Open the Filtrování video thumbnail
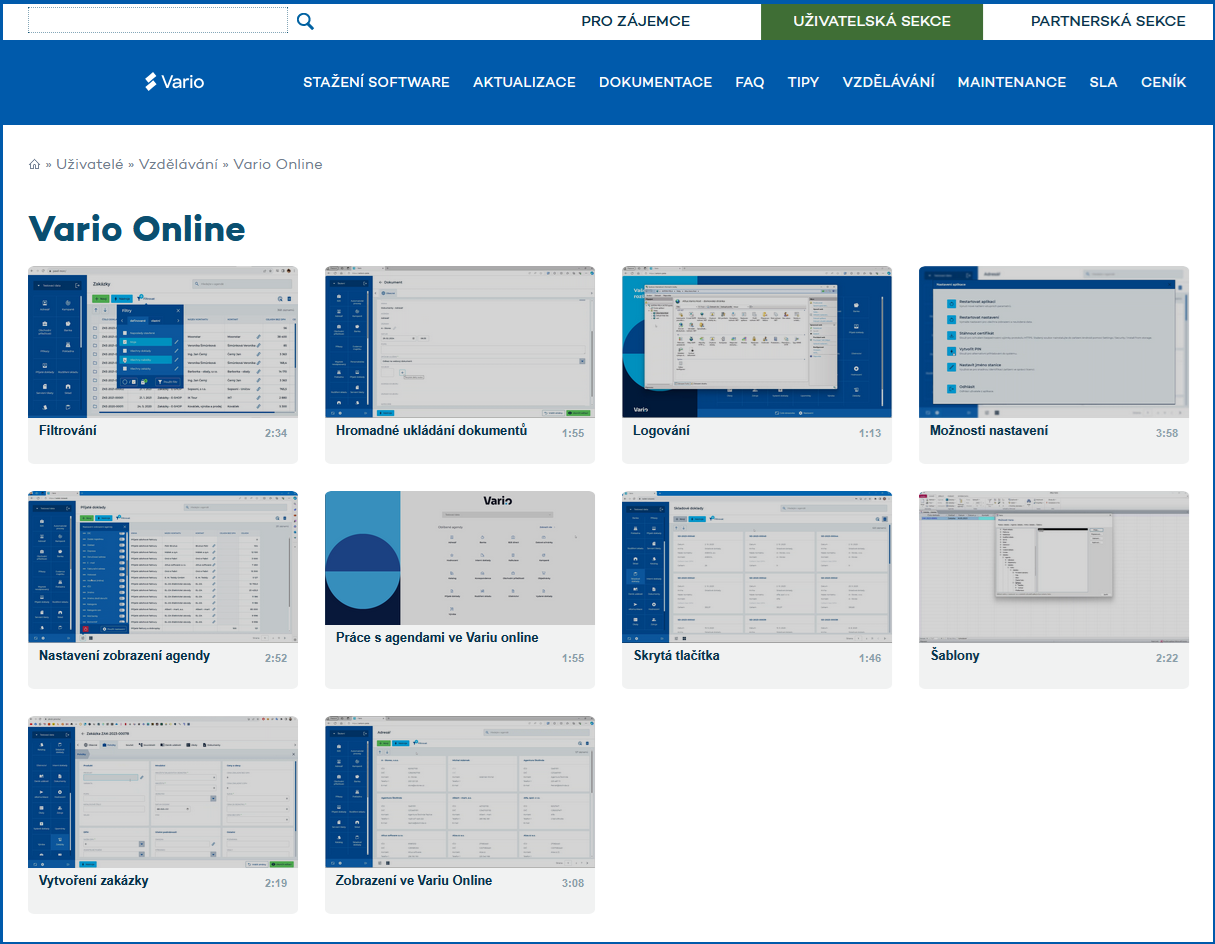 click(163, 342)
